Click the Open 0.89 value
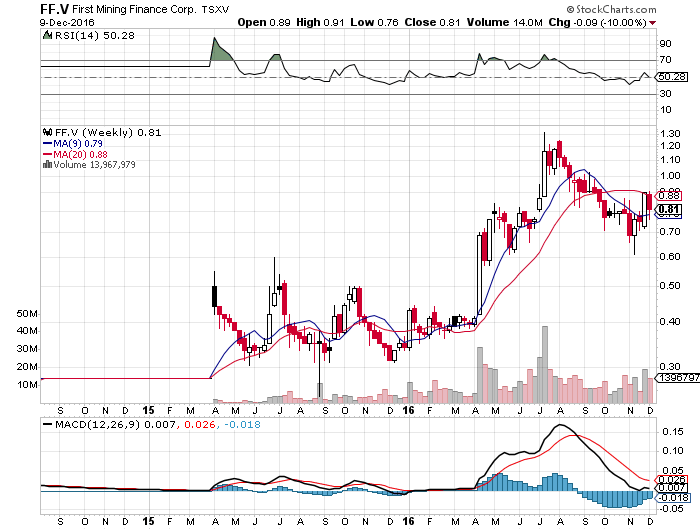Viewport: 700px width, 530px height. tap(264, 22)
